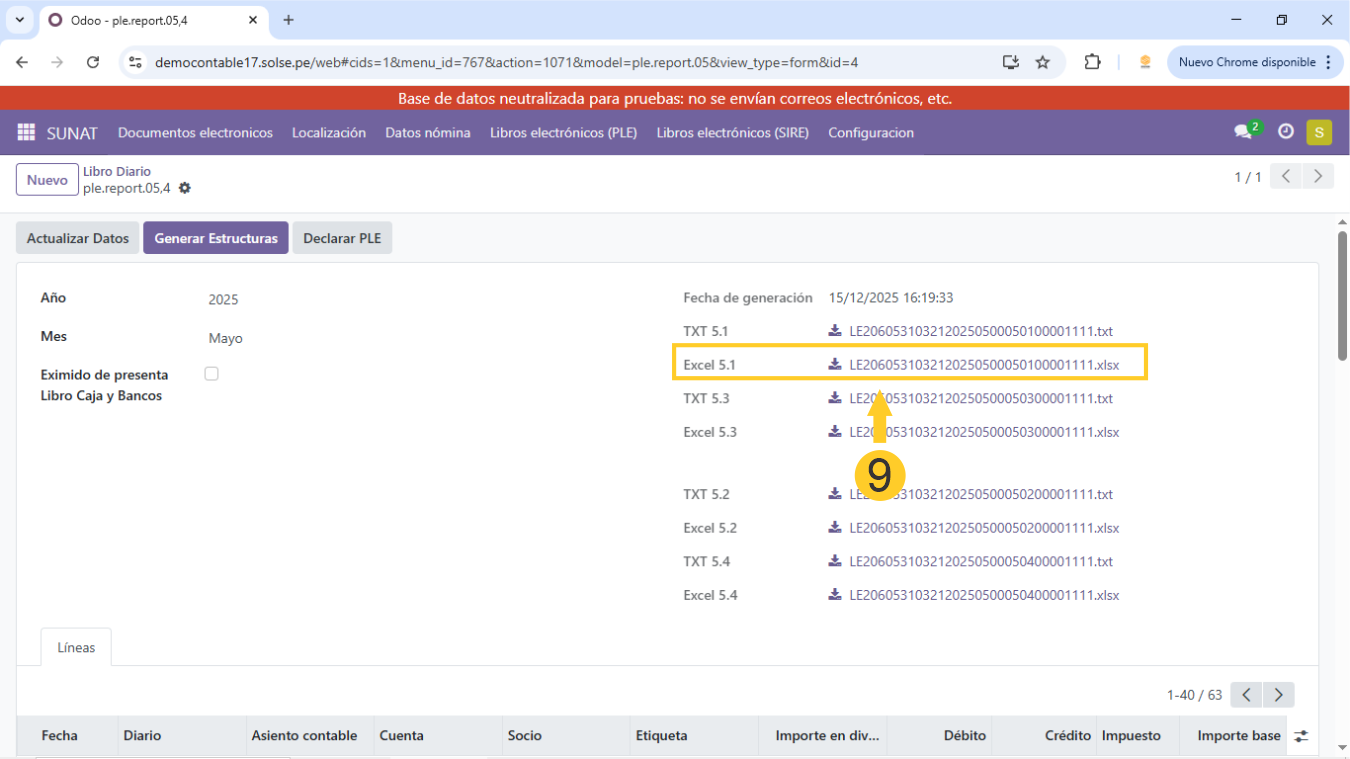
Task: Expand Chrome tab search dropdown
Action: coord(20,20)
